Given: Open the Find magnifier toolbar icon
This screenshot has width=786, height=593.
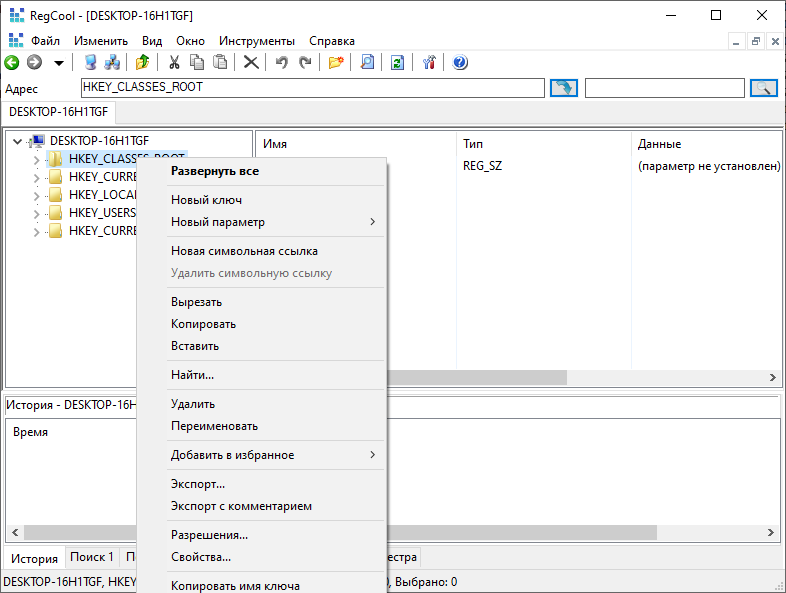Looking at the screenshot, I should [367, 62].
